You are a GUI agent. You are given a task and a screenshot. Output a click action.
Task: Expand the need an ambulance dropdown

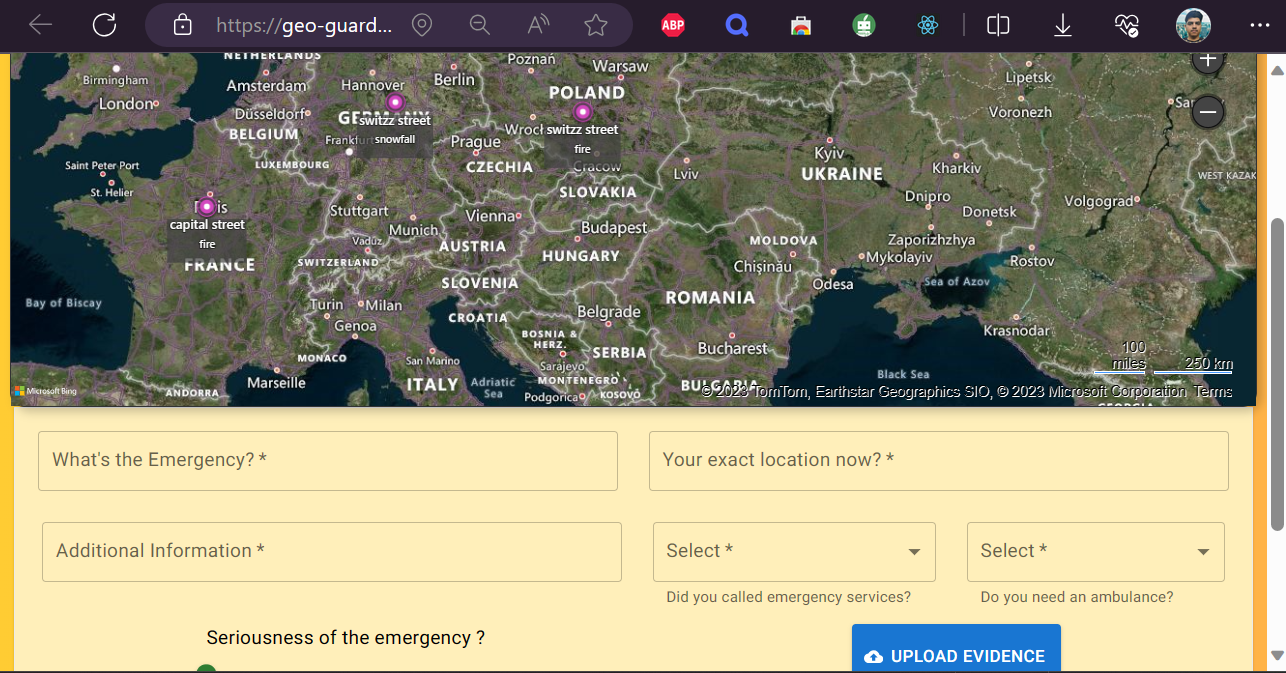point(1095,552)
